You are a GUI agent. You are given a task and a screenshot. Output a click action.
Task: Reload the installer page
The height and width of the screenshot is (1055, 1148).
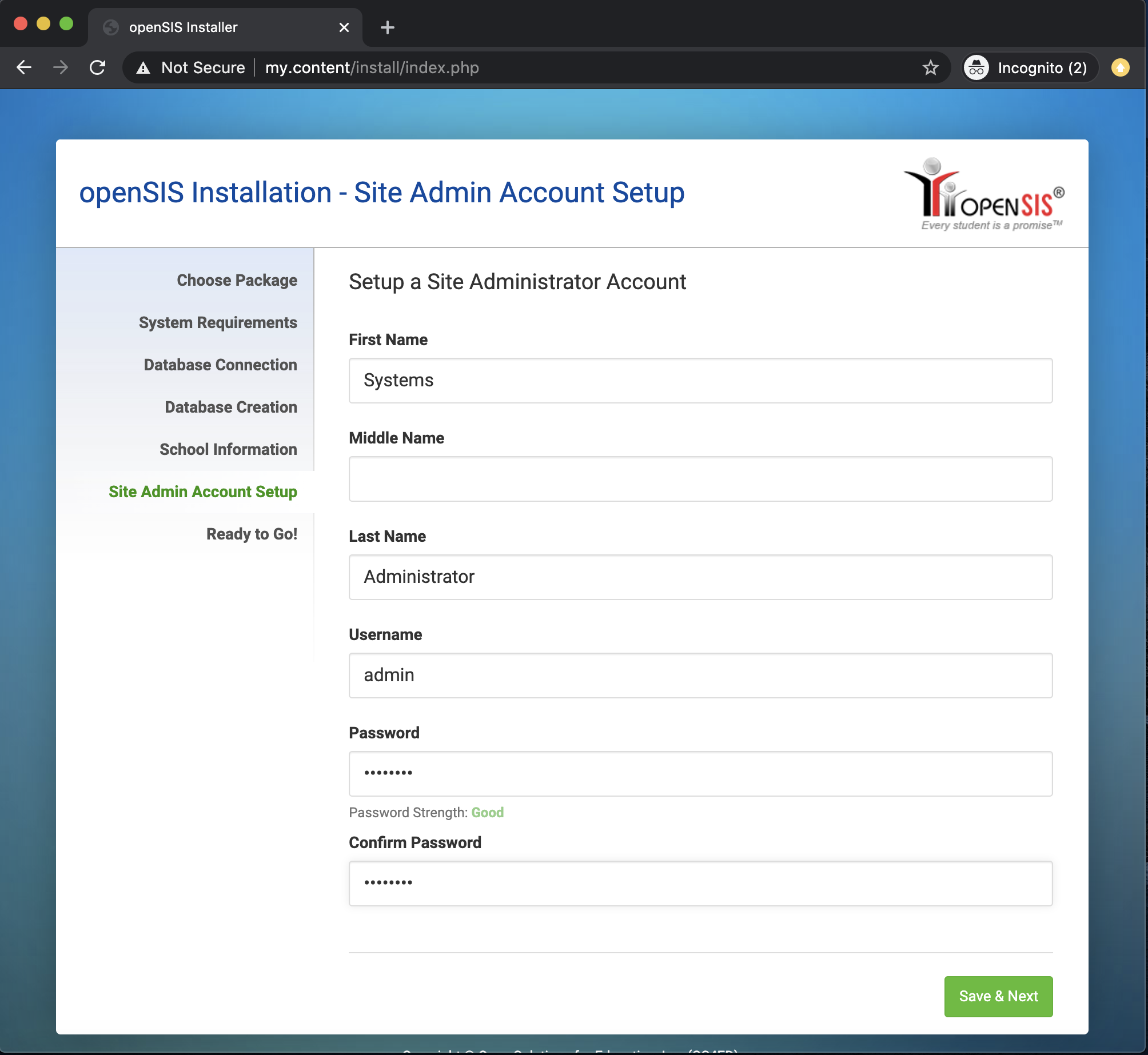point(98,67)
